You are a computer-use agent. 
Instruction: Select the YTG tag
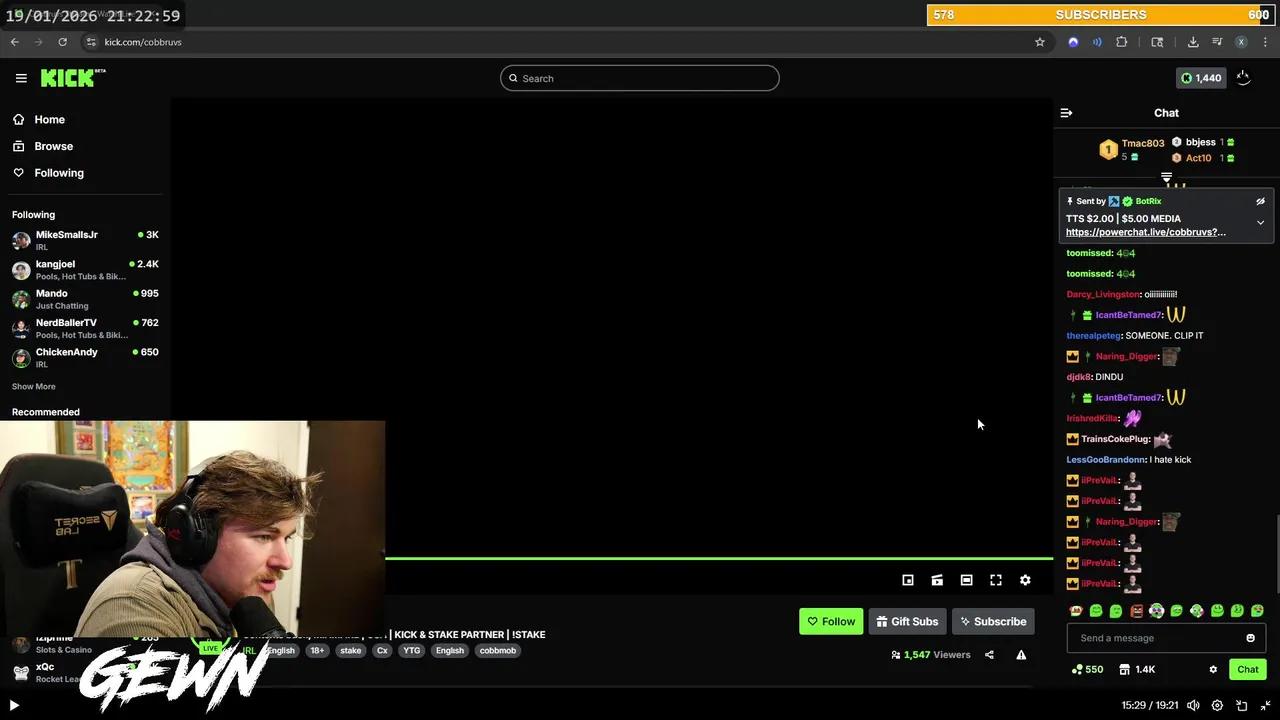pos(411,651)
